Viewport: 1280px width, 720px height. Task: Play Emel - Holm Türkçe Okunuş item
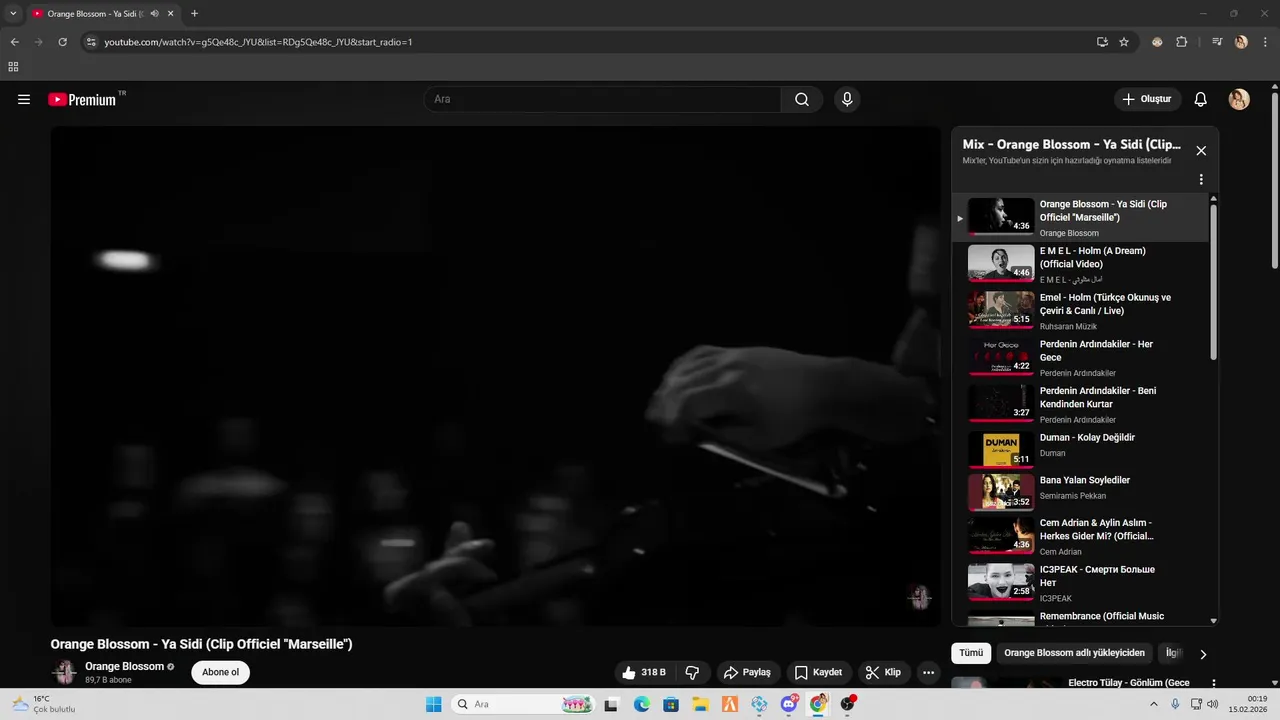point(1080,311)
